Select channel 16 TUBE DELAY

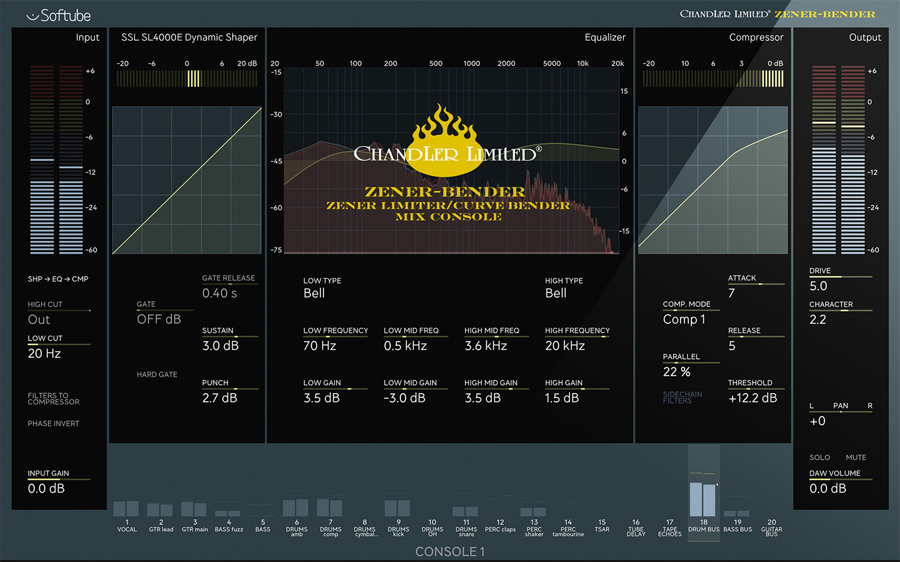tap(635, 528)
